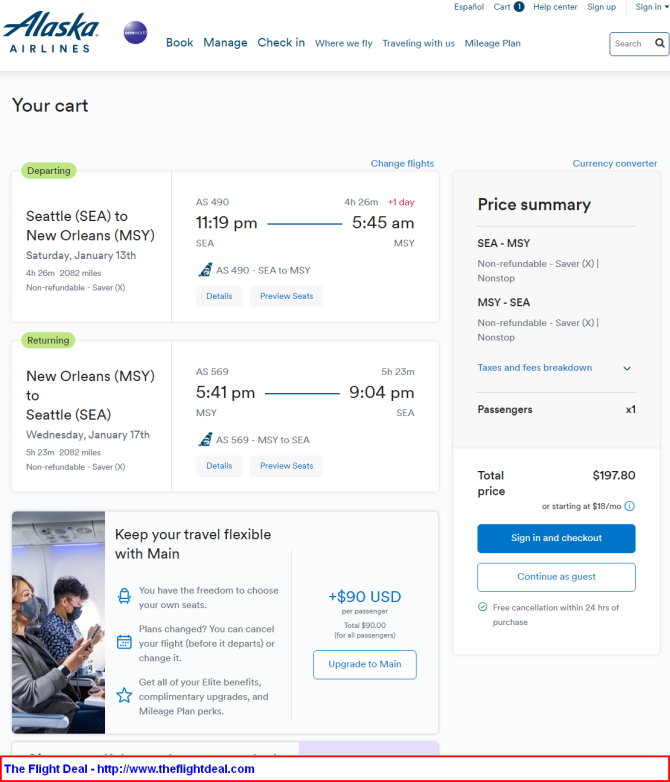Click the cart item count badge
The width and height of the screenshot is (670, 782).
tap(519, 7)
